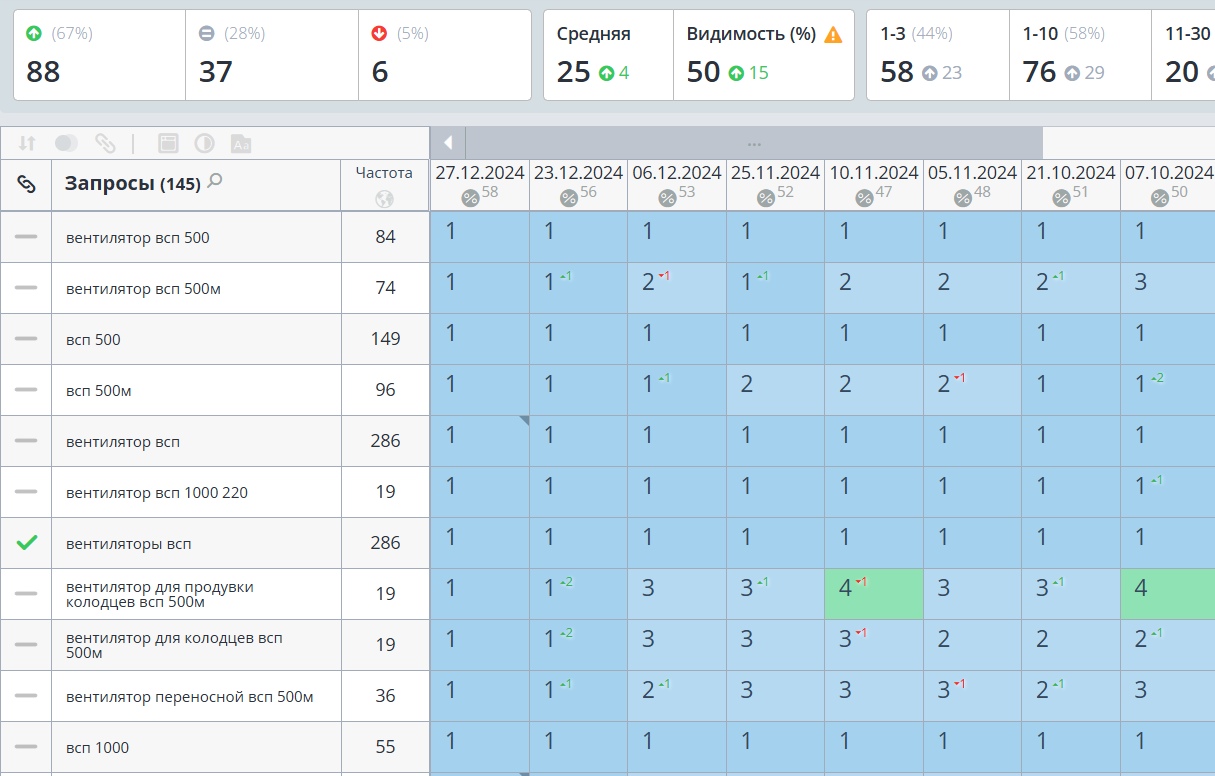The image size is (1215, 776).
Task: Click the green arrow beside Средняя value 25
Action: click(x=606, y=72)
